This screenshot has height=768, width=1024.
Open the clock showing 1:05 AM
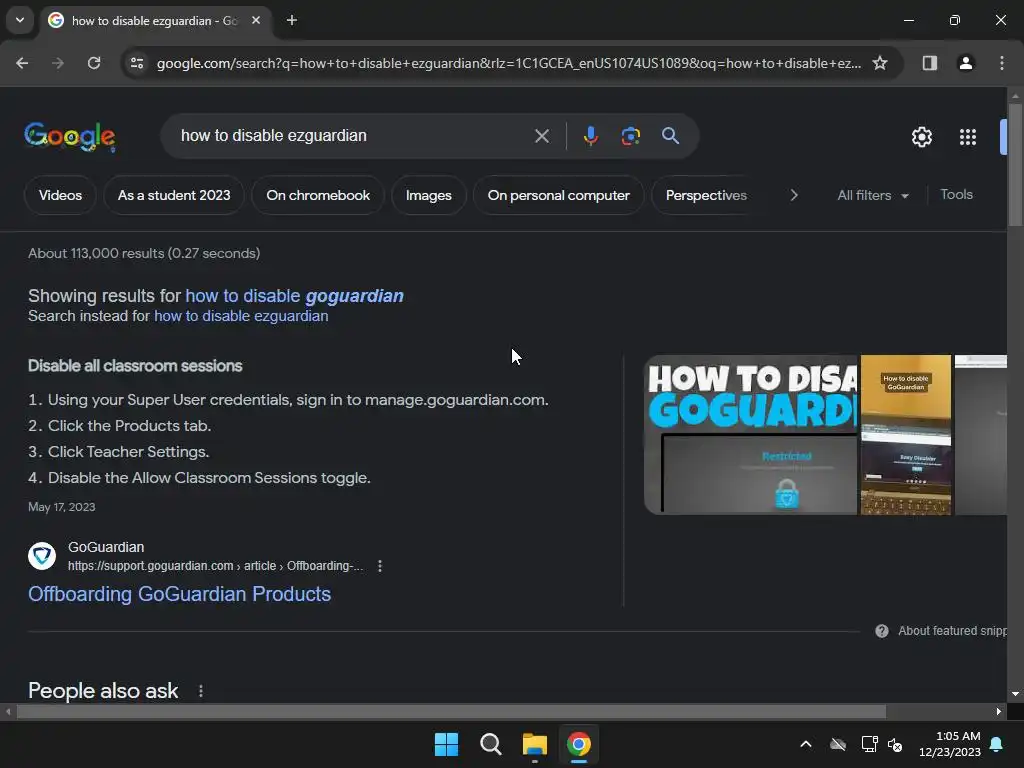point(950,744)
